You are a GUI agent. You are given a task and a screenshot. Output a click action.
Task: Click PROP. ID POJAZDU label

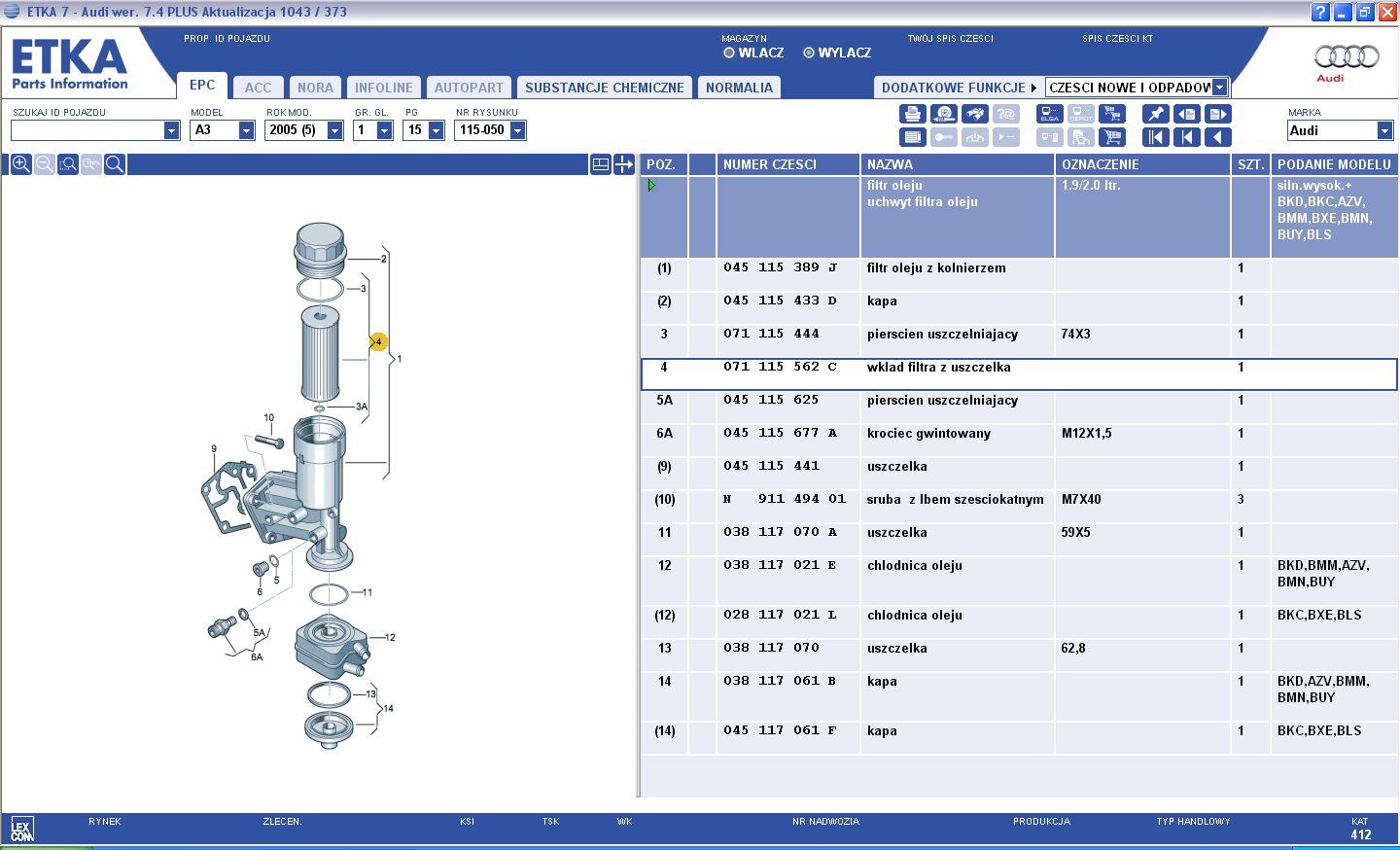pyautogui.click(x=227, y=39)
